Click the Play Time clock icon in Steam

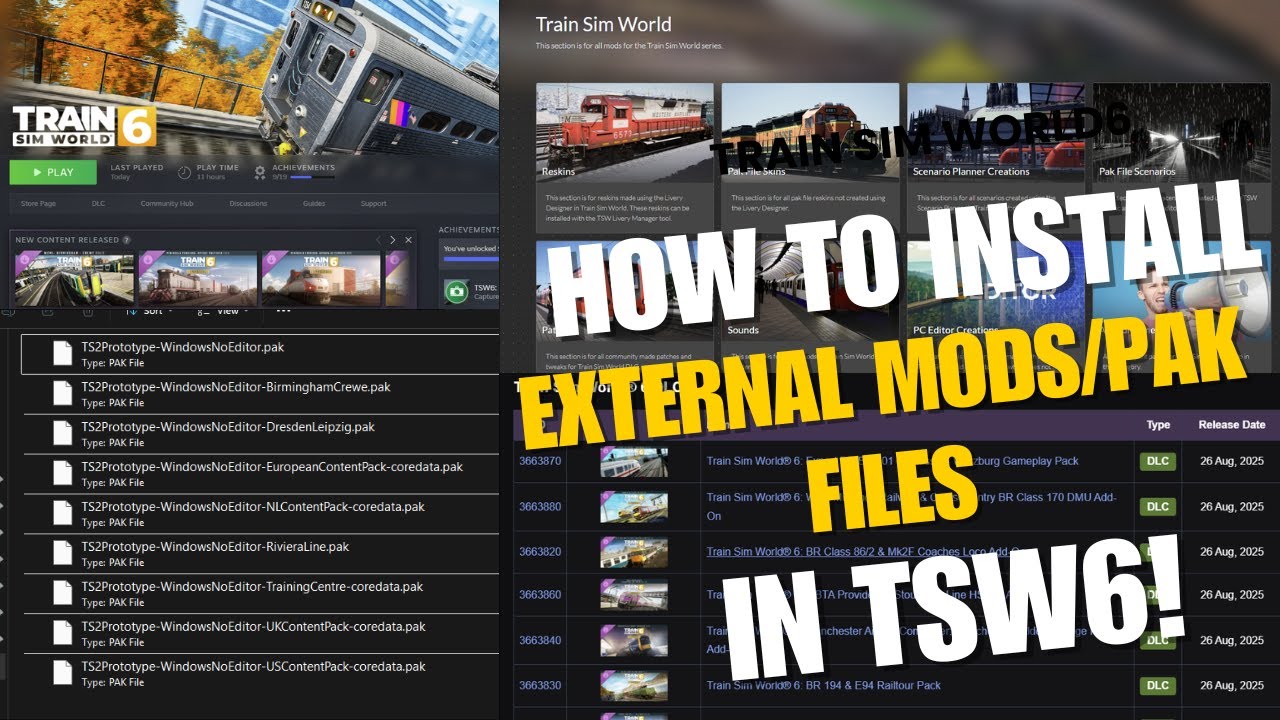click(x=184, y=172)
